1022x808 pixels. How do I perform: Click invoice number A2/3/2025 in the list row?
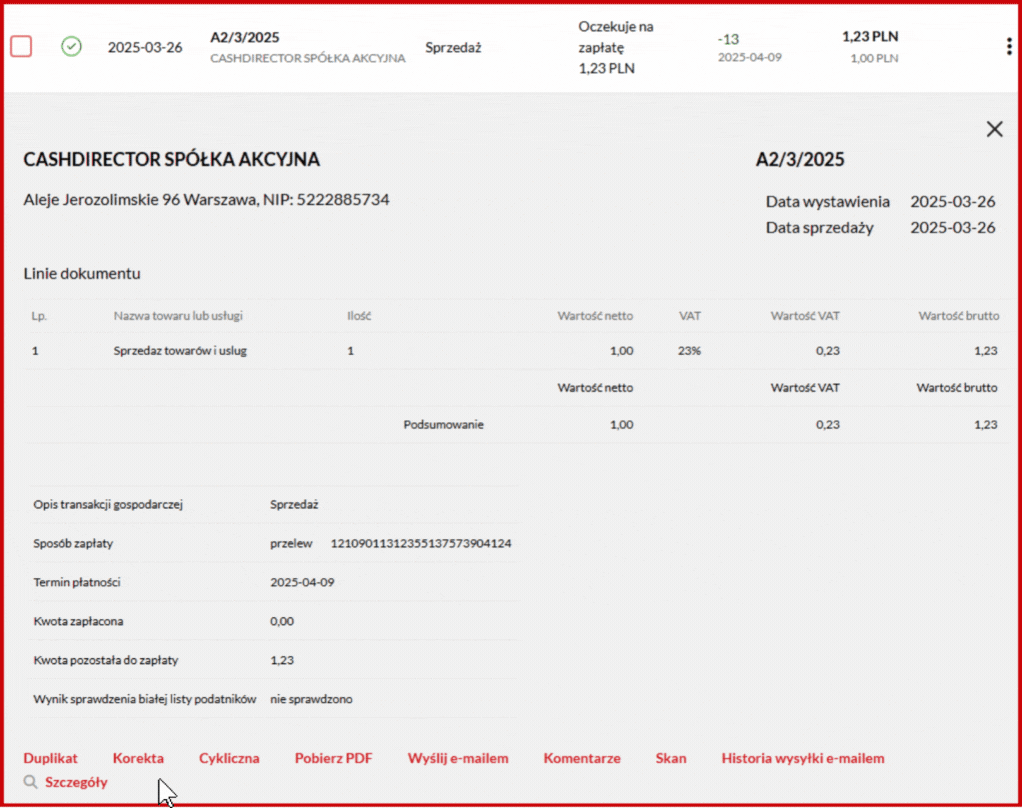[x=244, y=37]
